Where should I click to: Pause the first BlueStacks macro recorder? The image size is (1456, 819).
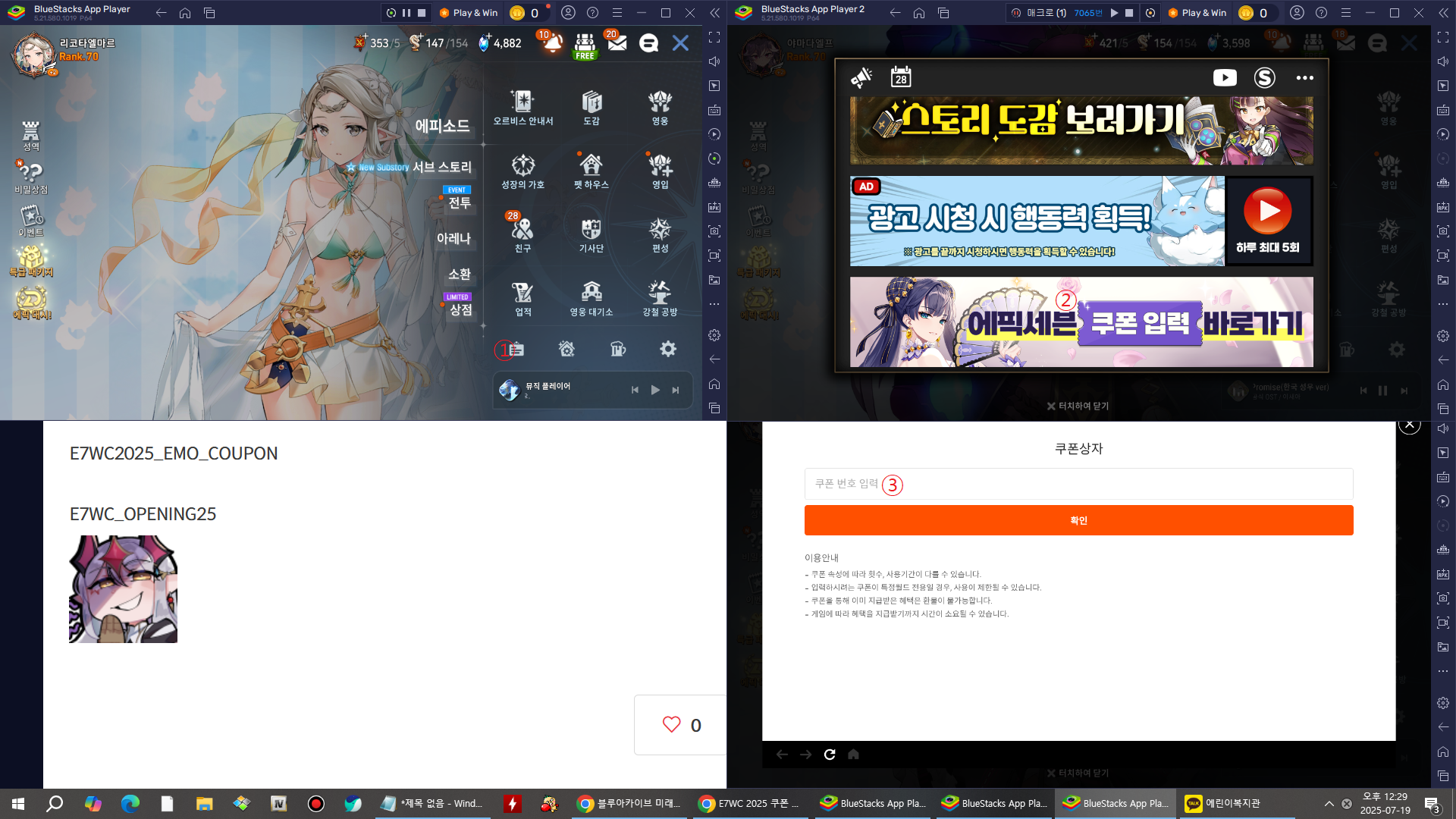pos(406,13)
